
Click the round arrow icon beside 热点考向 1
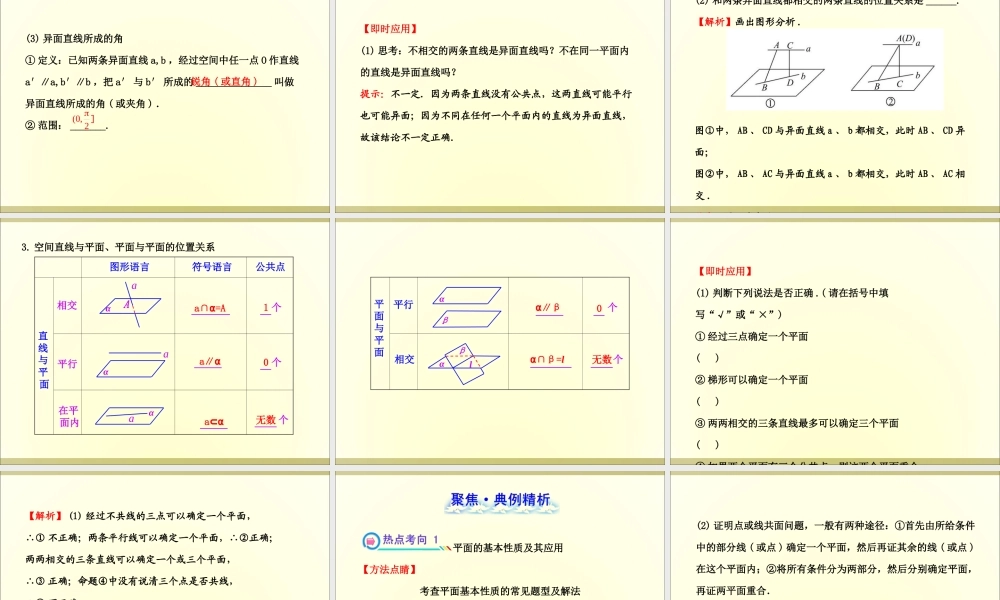371,541
